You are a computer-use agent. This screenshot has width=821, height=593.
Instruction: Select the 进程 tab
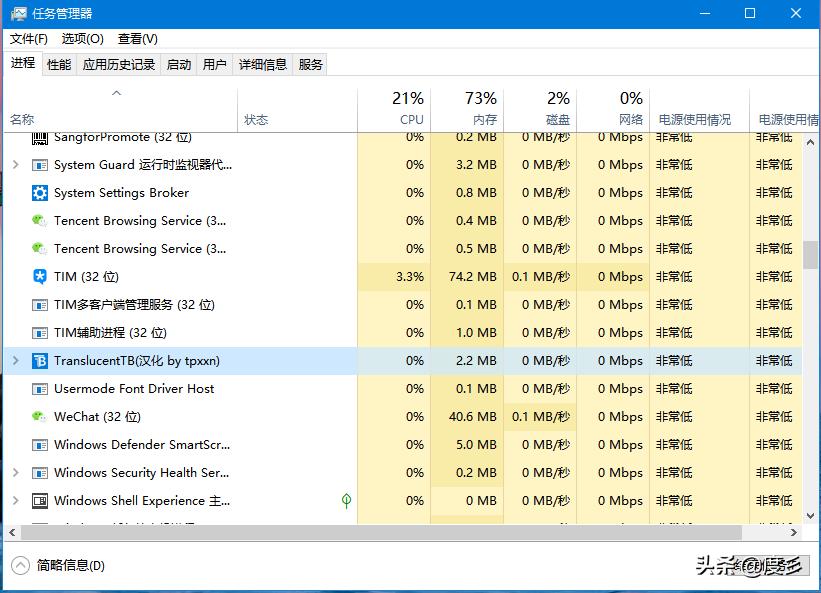click(x=23, y=63)
